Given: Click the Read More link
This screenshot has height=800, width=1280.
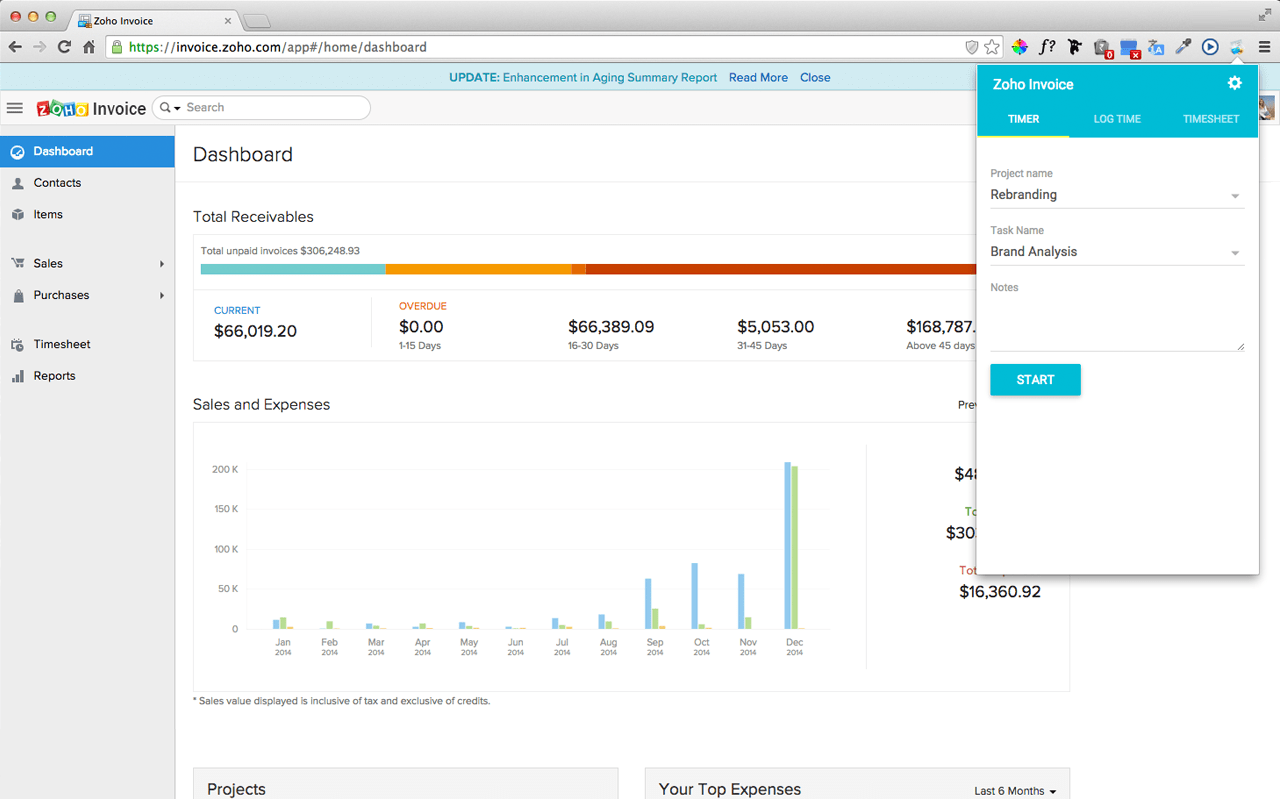Looking at the screenshot, I should (x=758, y=78).
